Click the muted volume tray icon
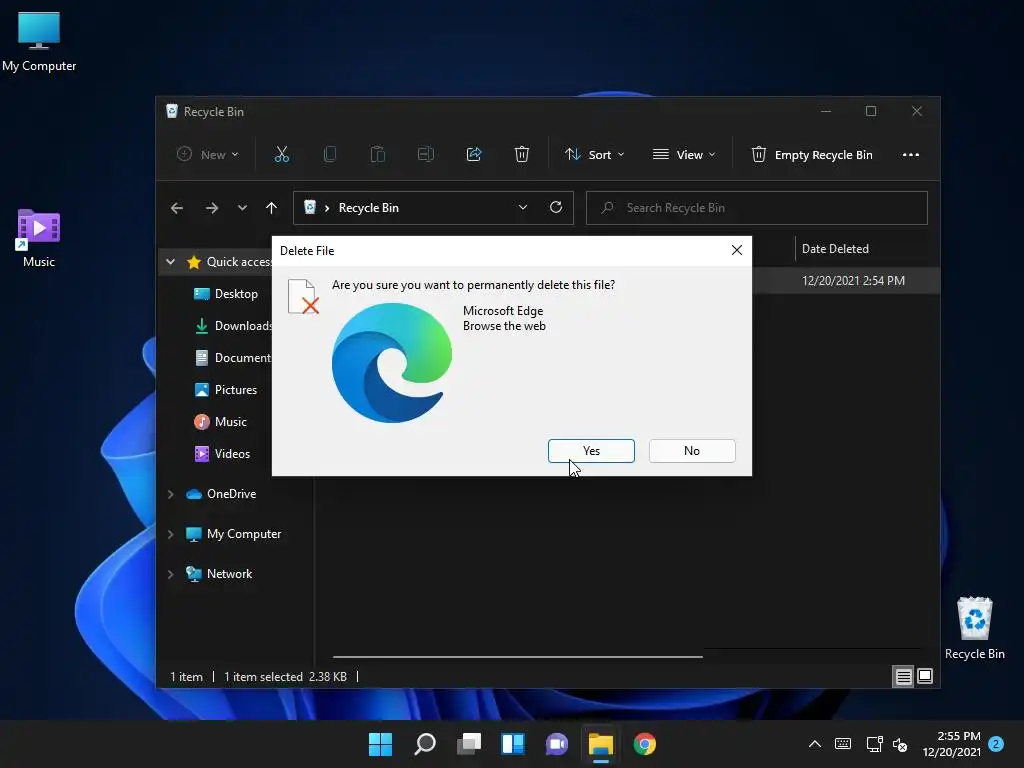1024x768 pixels. (901, 744)
